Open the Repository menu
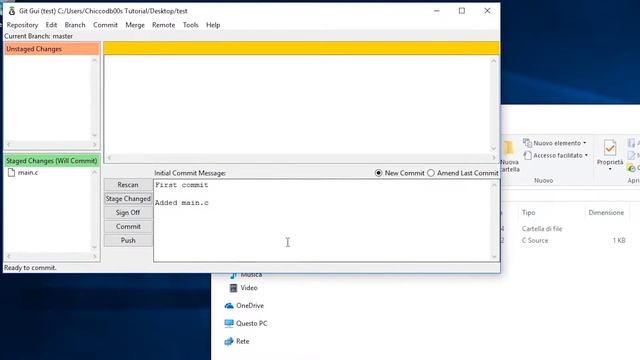 [22, 25]
